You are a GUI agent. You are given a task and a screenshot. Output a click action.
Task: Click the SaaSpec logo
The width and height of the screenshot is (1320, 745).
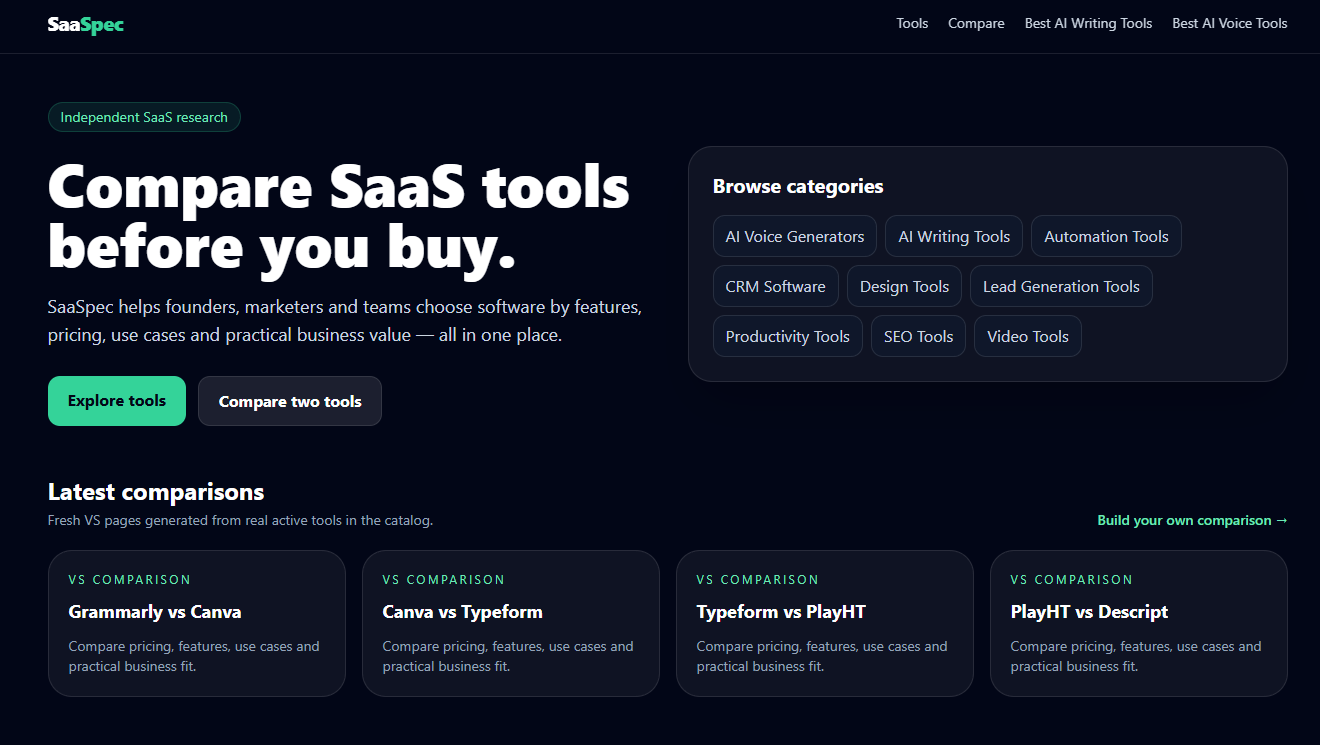pyautogui.click(x=86, y=25)
